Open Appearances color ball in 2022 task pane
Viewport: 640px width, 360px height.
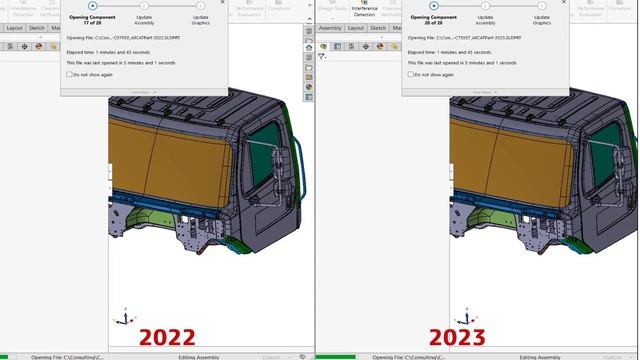[x=309, y=87]
